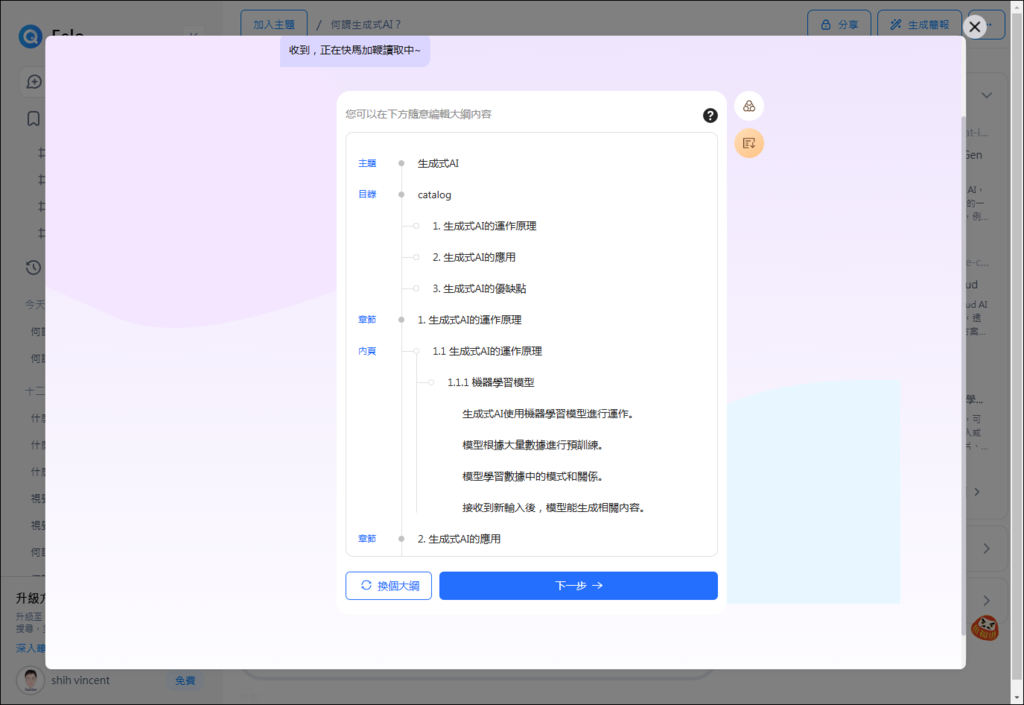
Task: Click line 模型學習數據中的模式和關係。
Action: click(x=533, y=477)
